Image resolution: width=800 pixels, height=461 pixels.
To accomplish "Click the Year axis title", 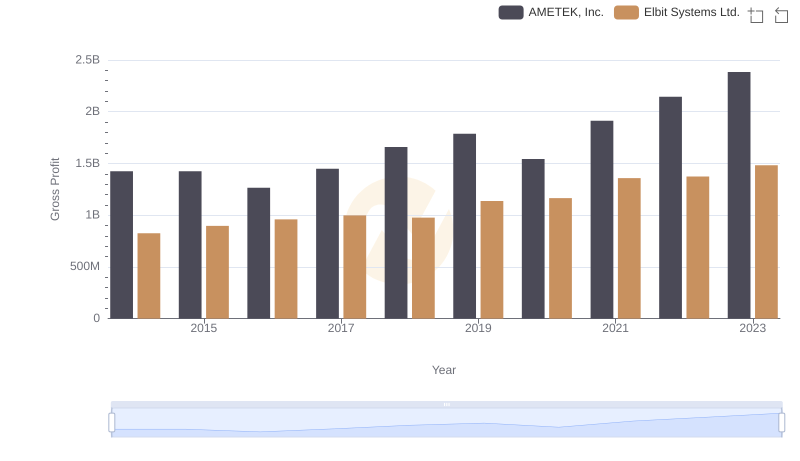I will pyautogui.click(x=444, y=370).
